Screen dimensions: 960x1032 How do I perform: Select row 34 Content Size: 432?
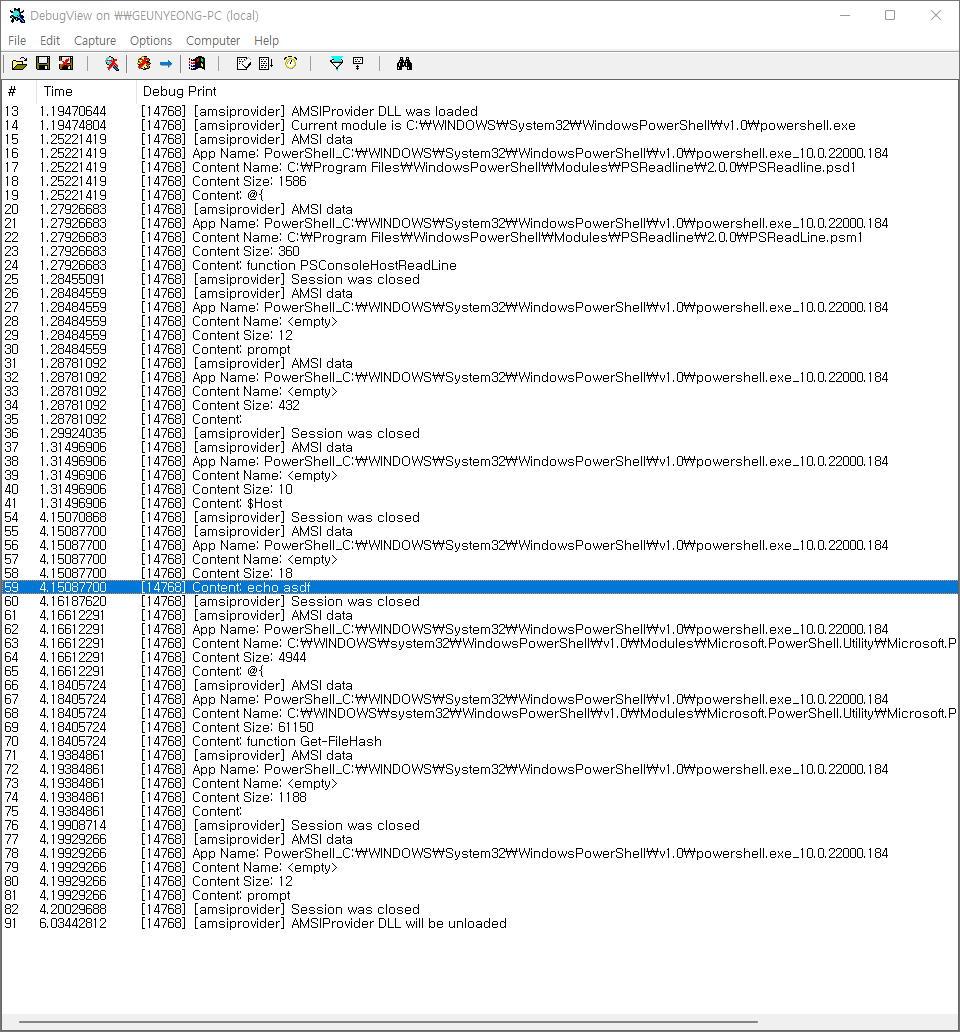point(480,405)
